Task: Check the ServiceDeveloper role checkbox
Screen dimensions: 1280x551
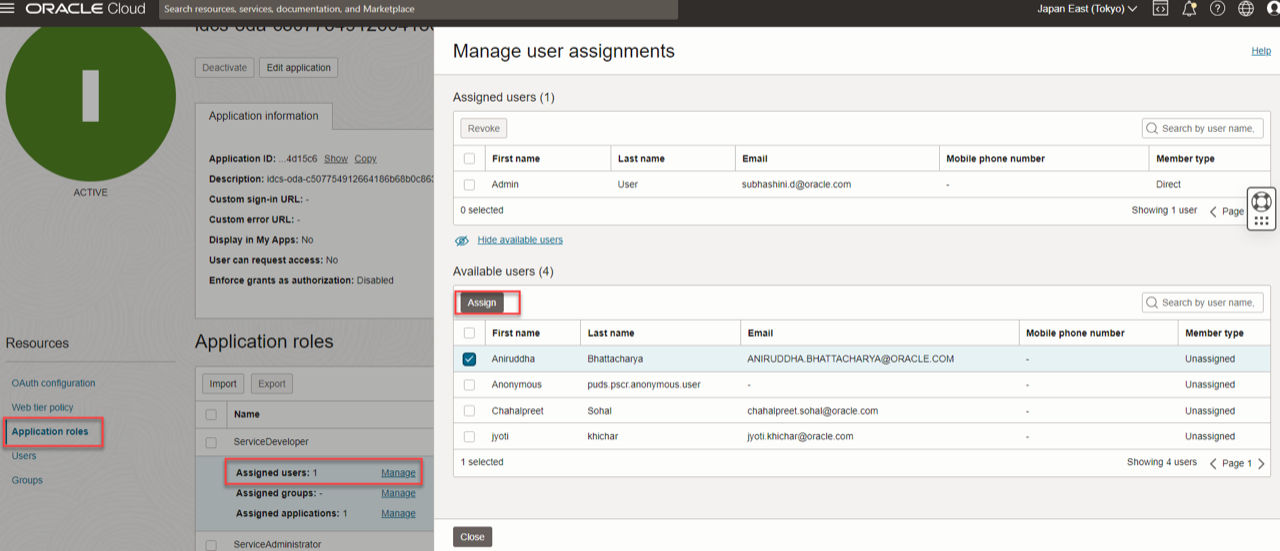Action: click(x=211, y=442)
